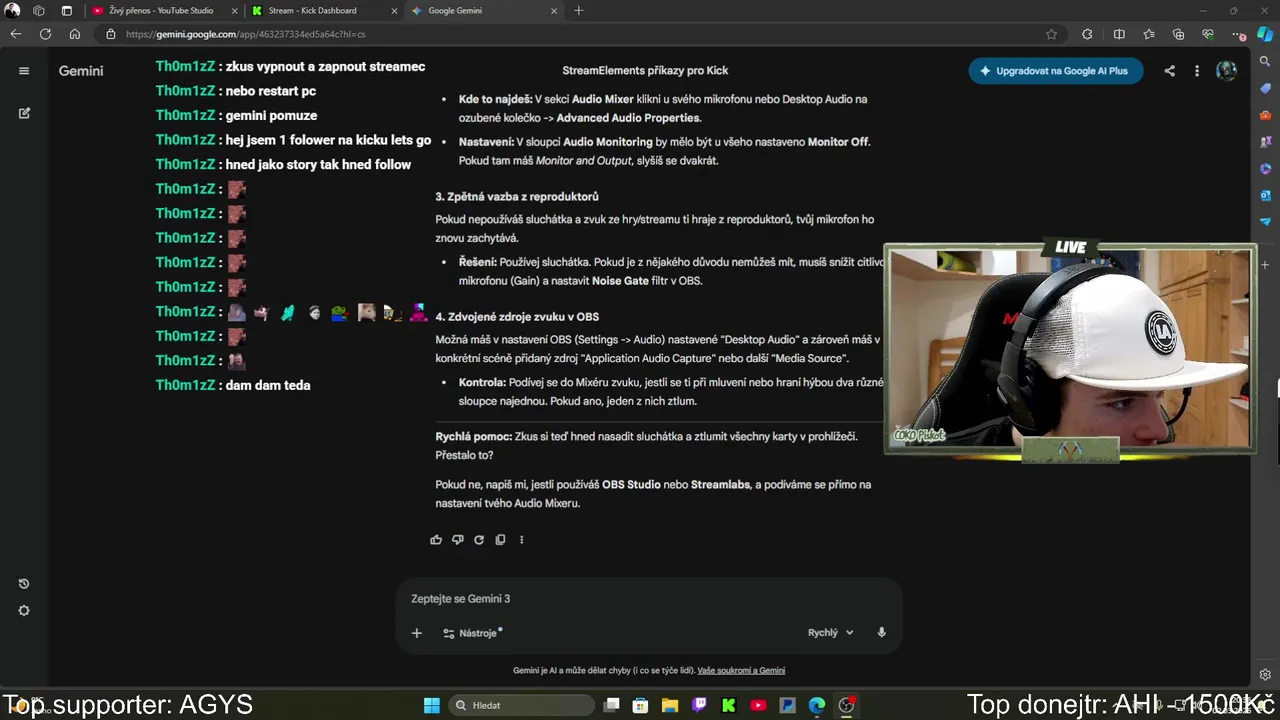Close the Google Gemini tab
Image resolution: width=1280 pixels, height=720 pixels.
coord(553,11)
